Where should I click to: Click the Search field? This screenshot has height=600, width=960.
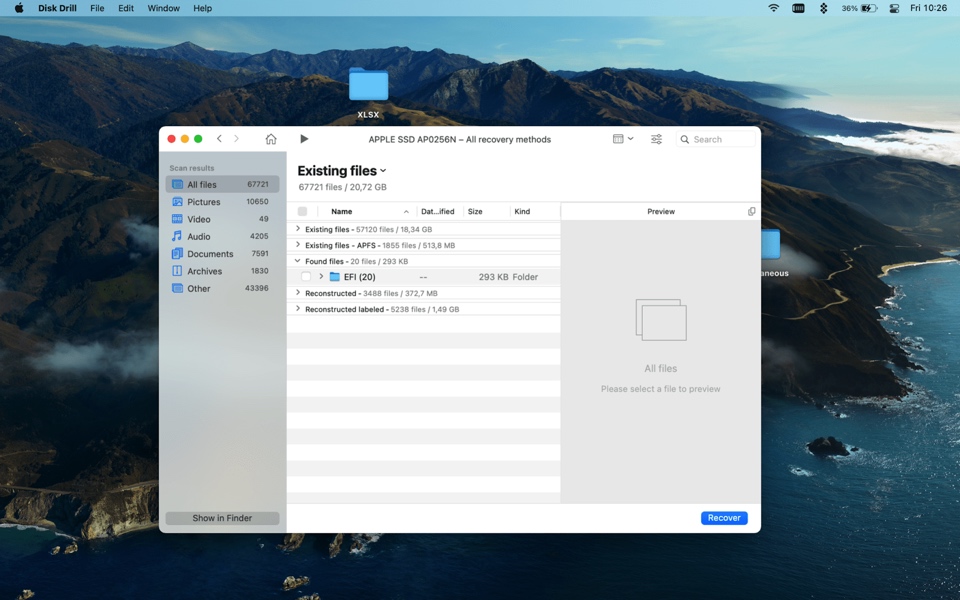pos(716,139)
